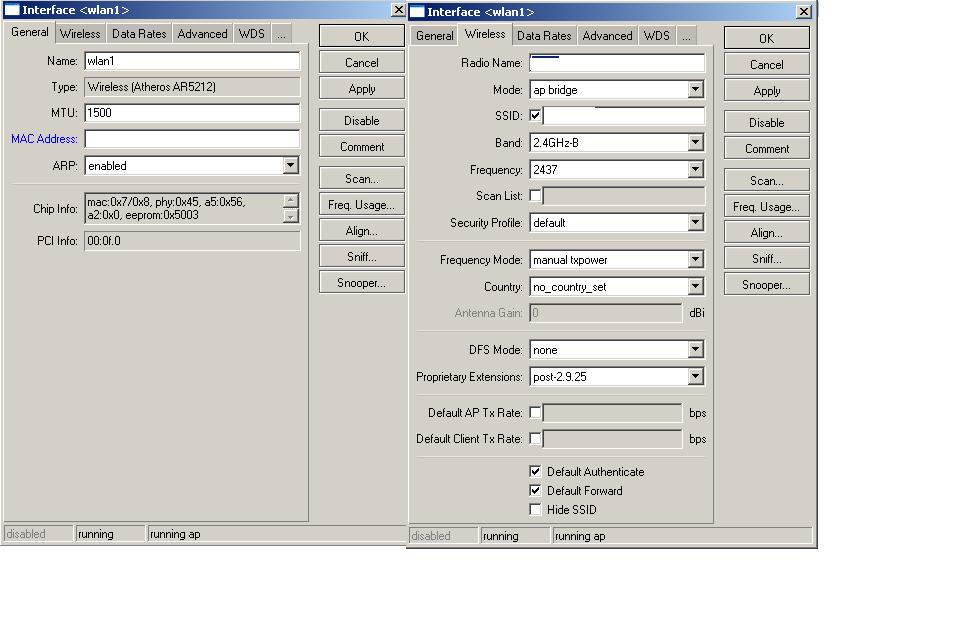Open Data Rates tab in left window
This screenshot has height=626, width=962.
pos(139,34)
